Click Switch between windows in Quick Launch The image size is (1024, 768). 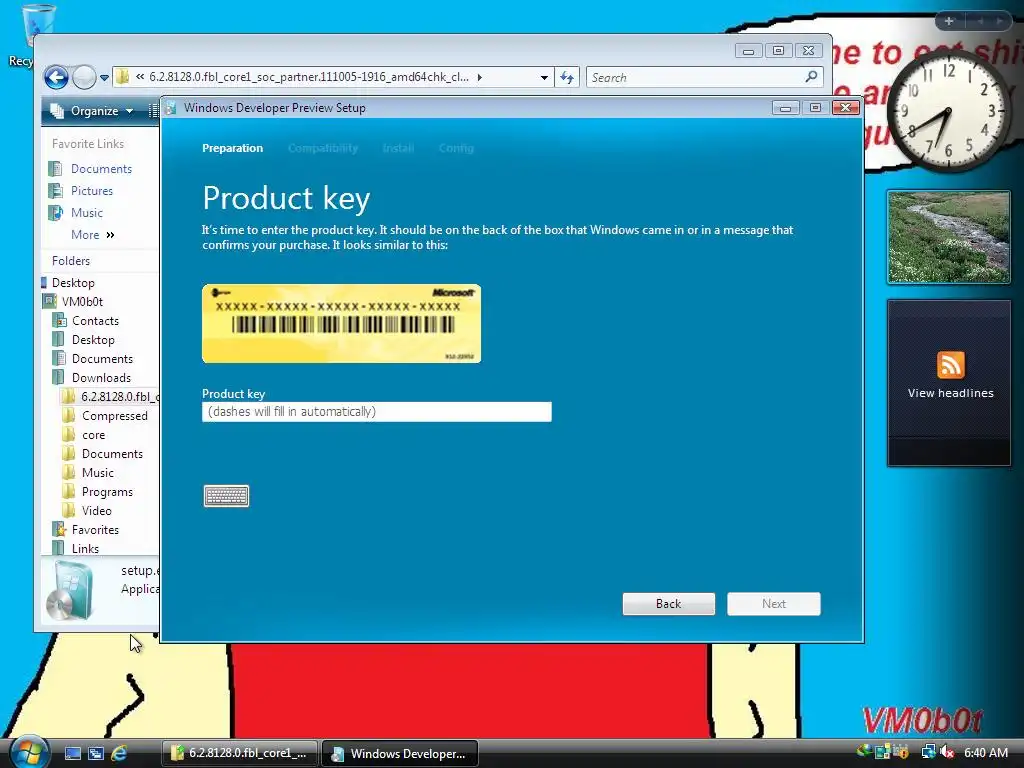tap(96, 754)
